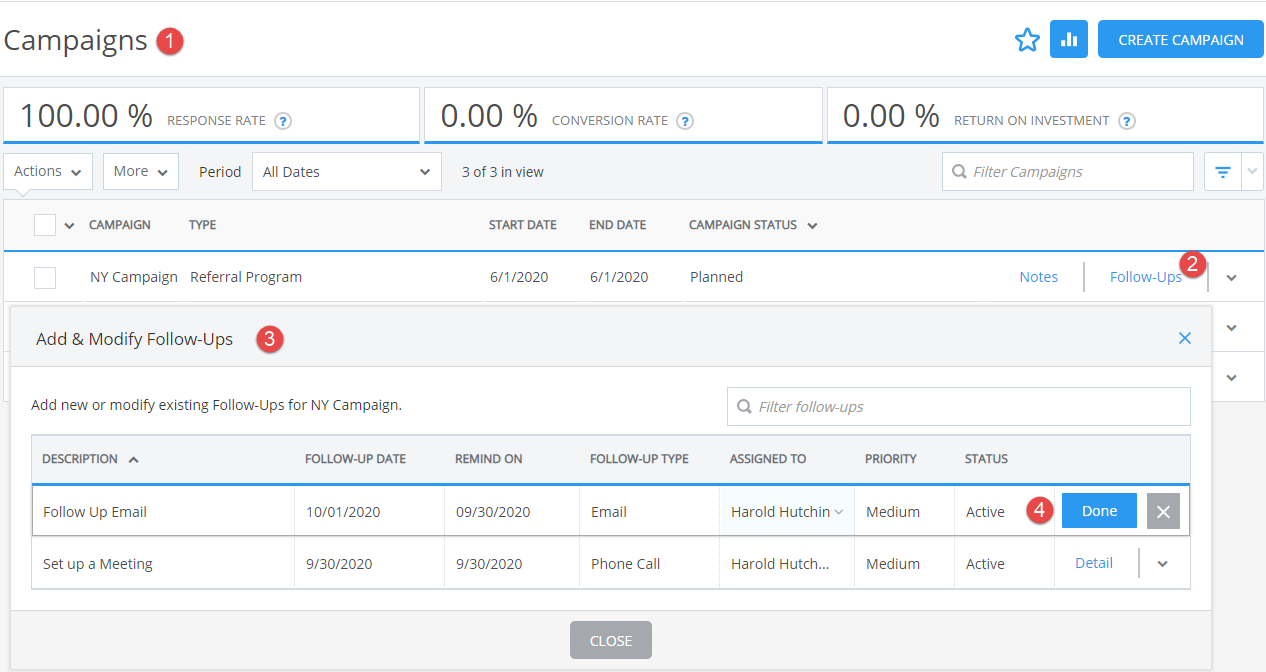Open Notes for NY Campaign
The height and width of the screenshot is (672, 1266).
click(x=1039, y=277)
